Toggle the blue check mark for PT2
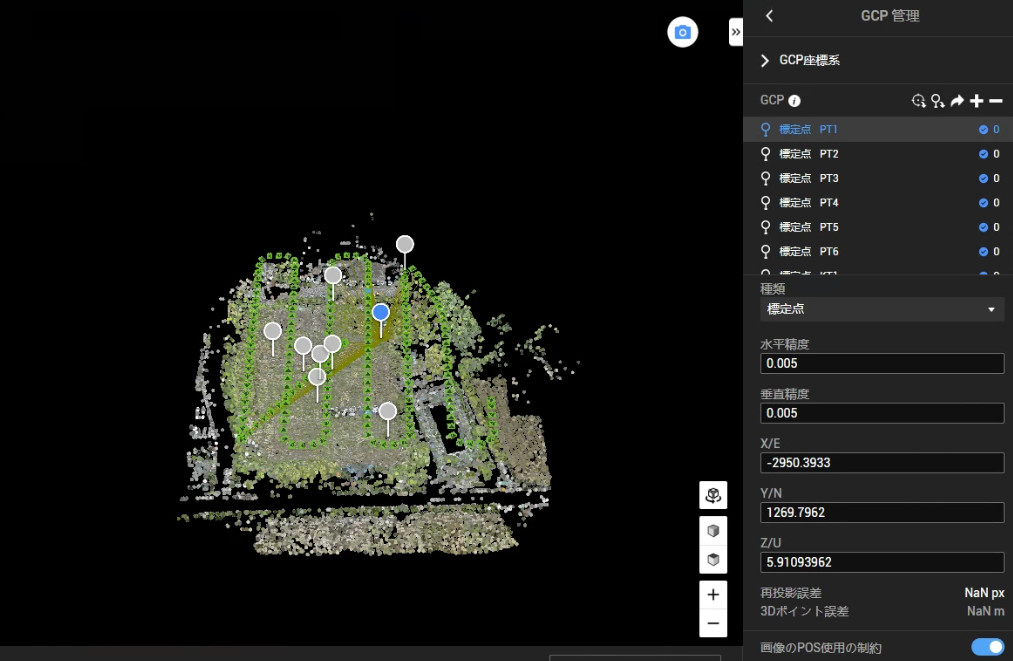This screenshot has width=1013, height=661. click(x=983, y=154)
